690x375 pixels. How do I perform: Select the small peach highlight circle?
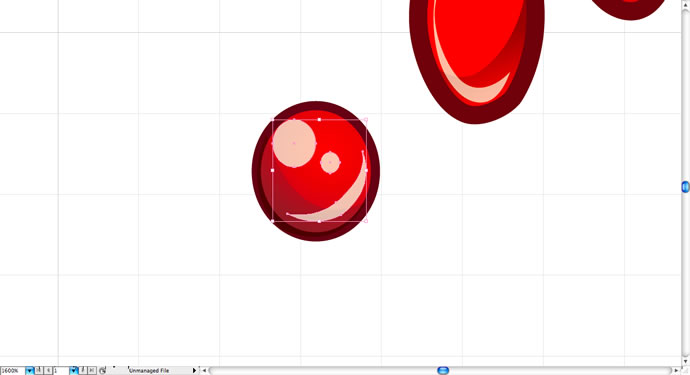330,162
